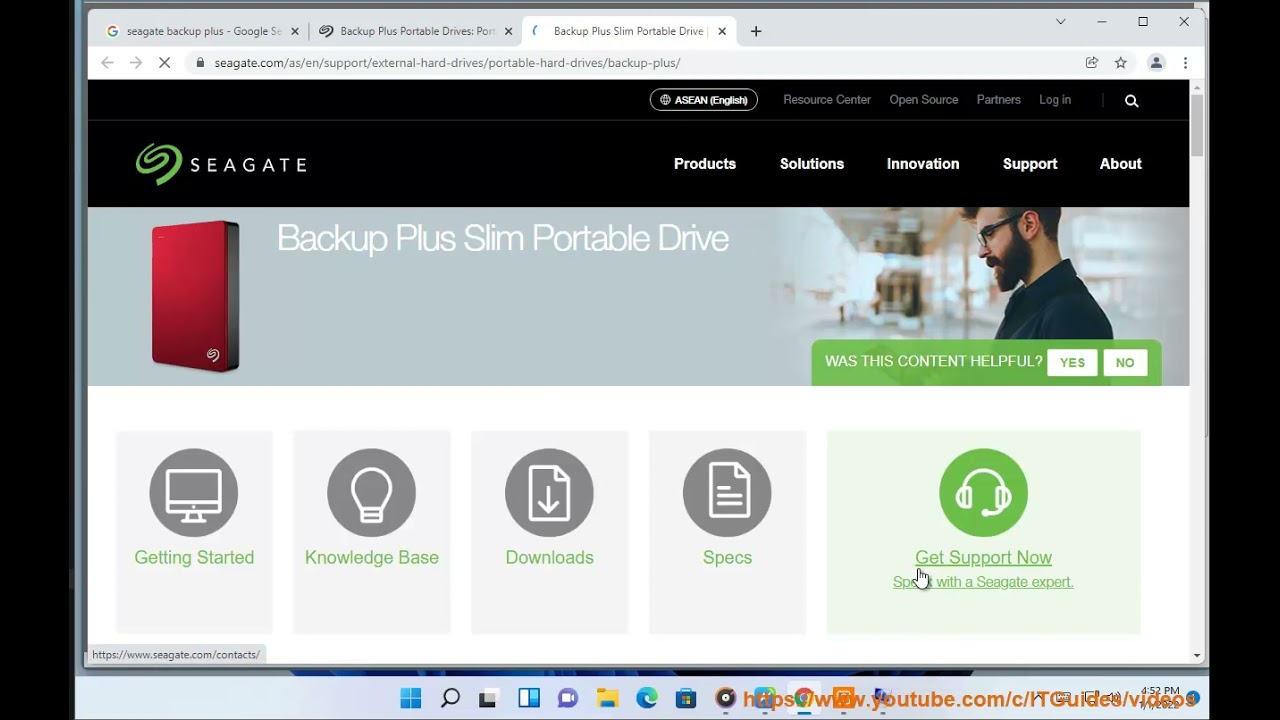Click the scrollbar down arrow

[1197, 655]
